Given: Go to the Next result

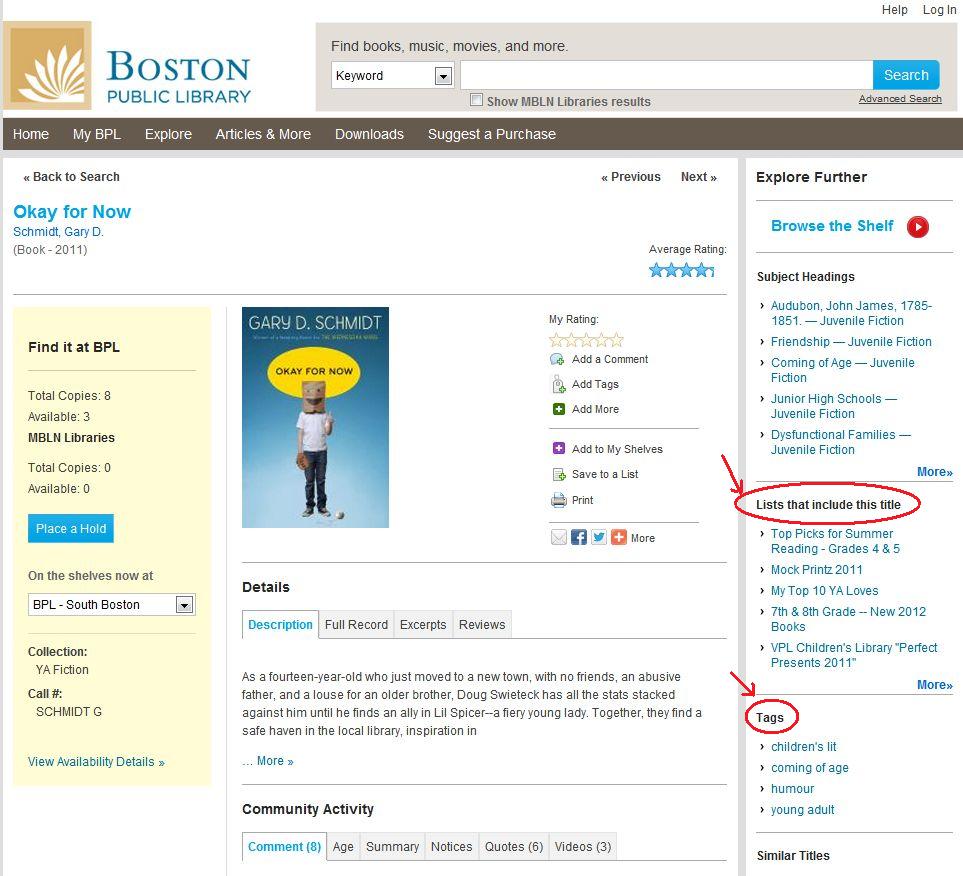Looking at the screenshot, I should pos(698,177).
